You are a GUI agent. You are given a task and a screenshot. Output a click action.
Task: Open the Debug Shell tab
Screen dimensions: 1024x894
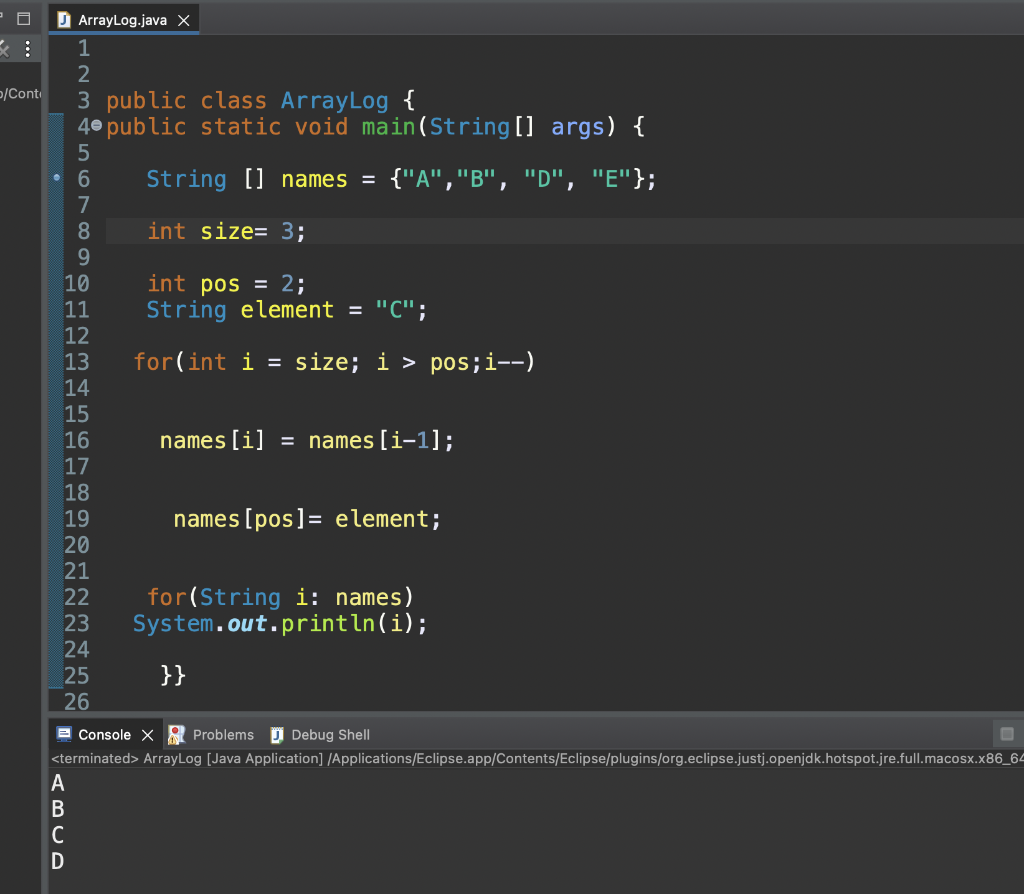click(330, 734)
